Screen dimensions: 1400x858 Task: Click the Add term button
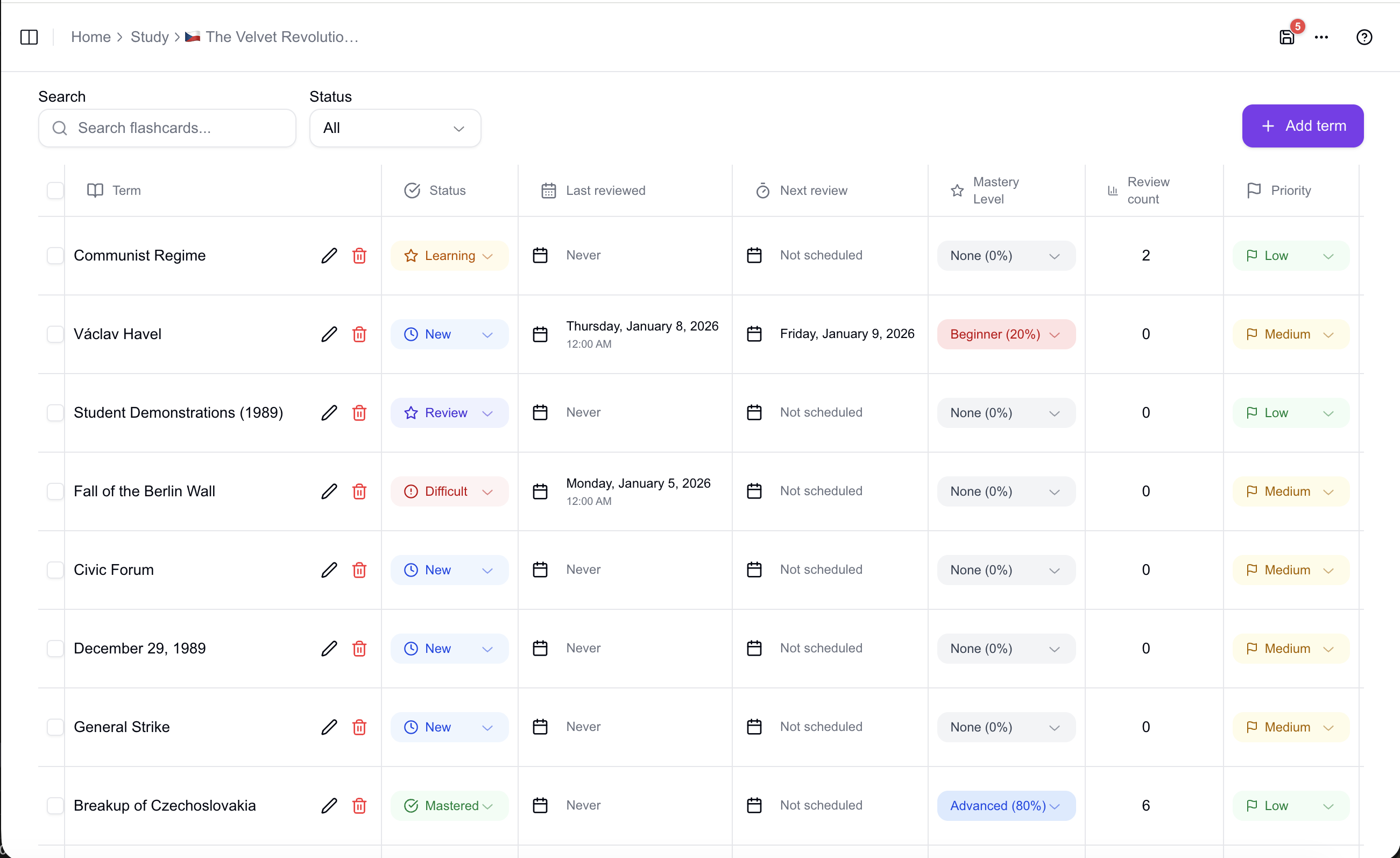[1302, 125]
